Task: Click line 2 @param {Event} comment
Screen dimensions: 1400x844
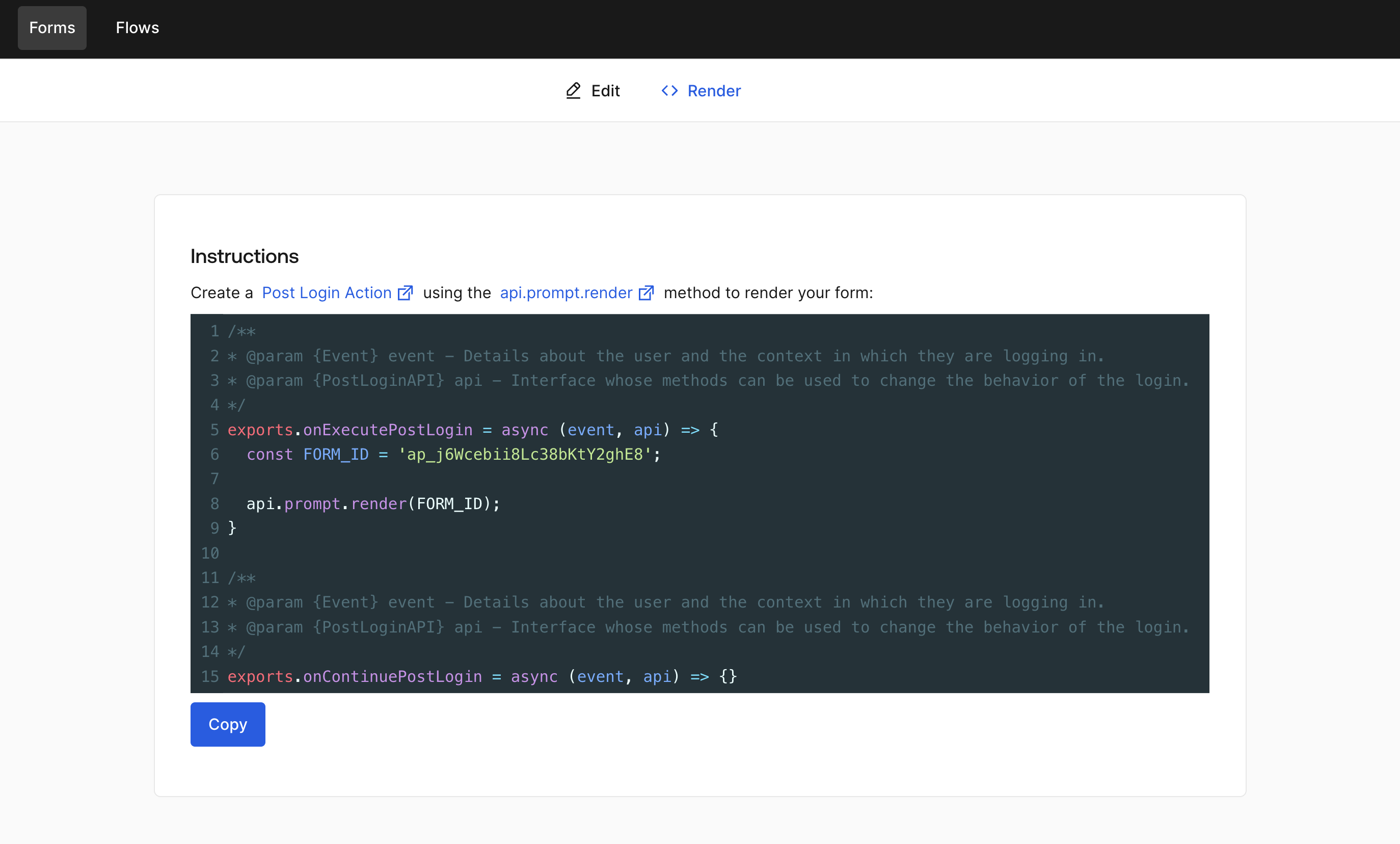Action: [666, 356]
